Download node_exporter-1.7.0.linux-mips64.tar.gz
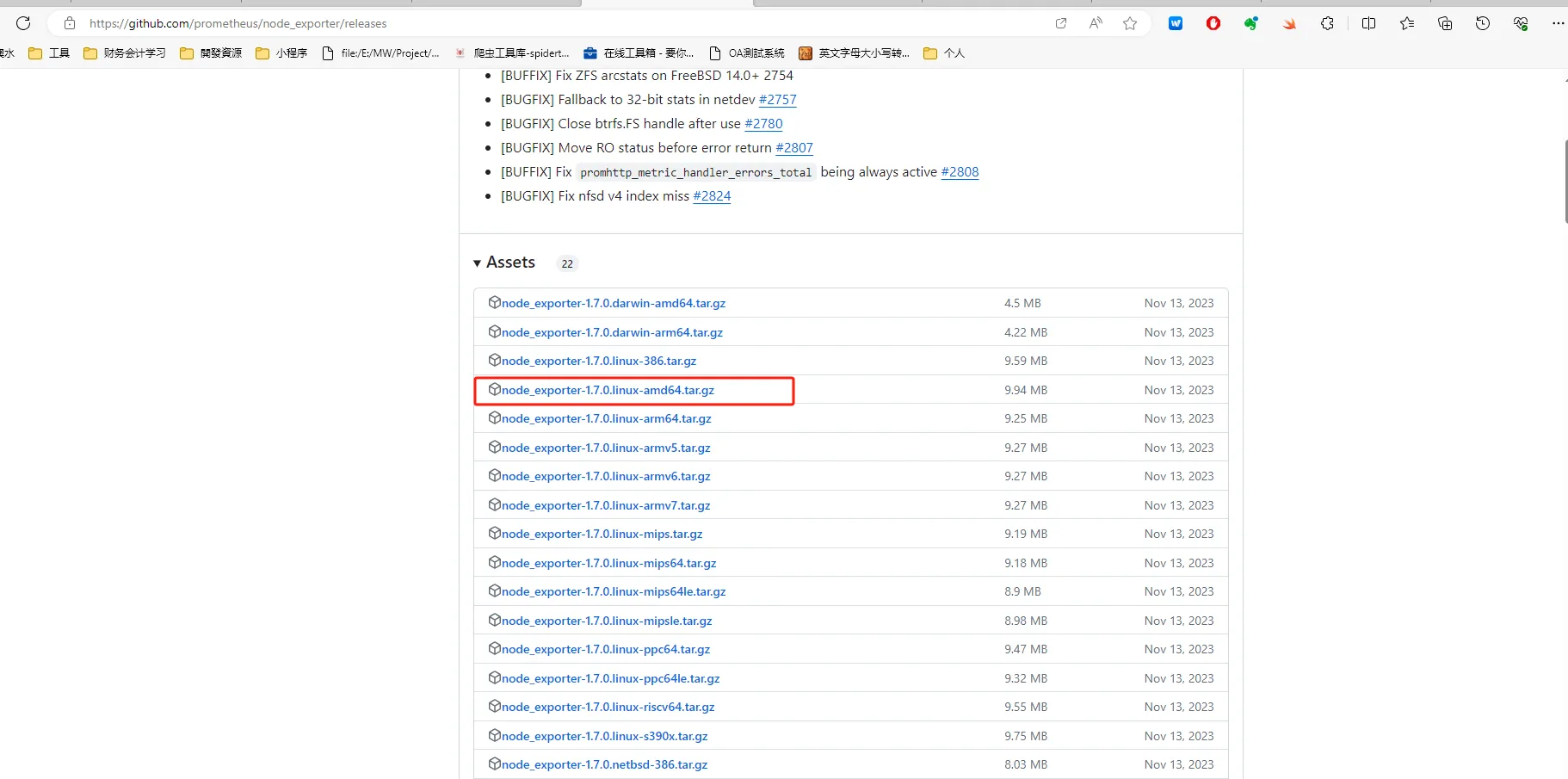Image resolution: width=1568 pixels, height=779 pixels. coord(609,563)
